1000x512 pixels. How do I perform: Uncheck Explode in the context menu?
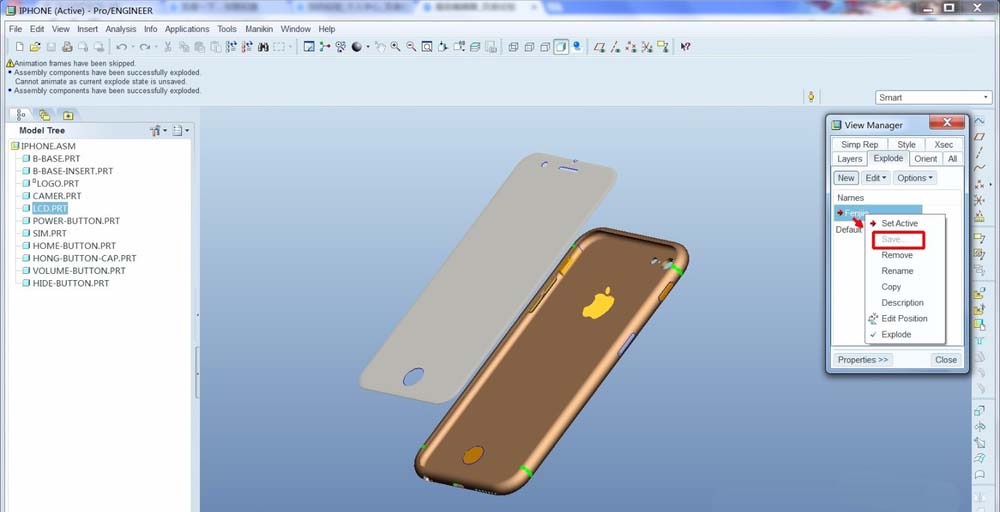tap(896, 334)
